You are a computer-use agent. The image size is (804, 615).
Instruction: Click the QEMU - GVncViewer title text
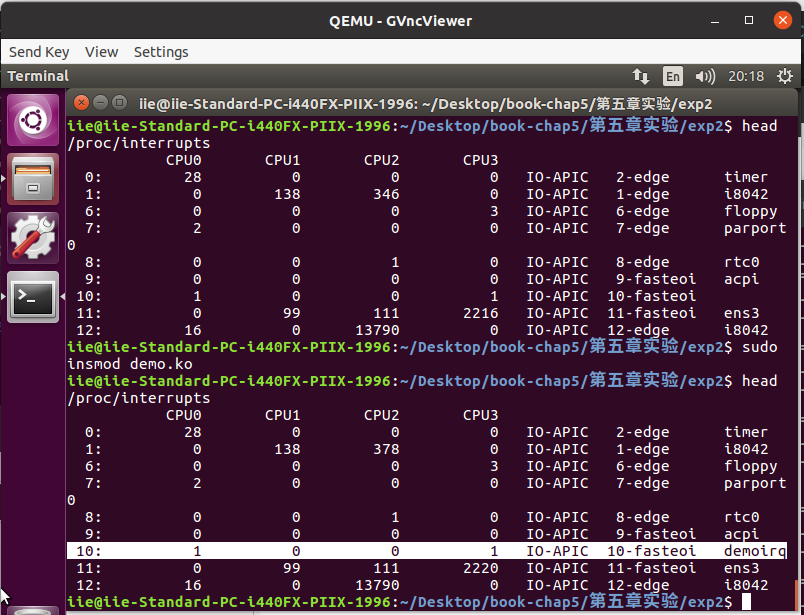tap(400, 21)
